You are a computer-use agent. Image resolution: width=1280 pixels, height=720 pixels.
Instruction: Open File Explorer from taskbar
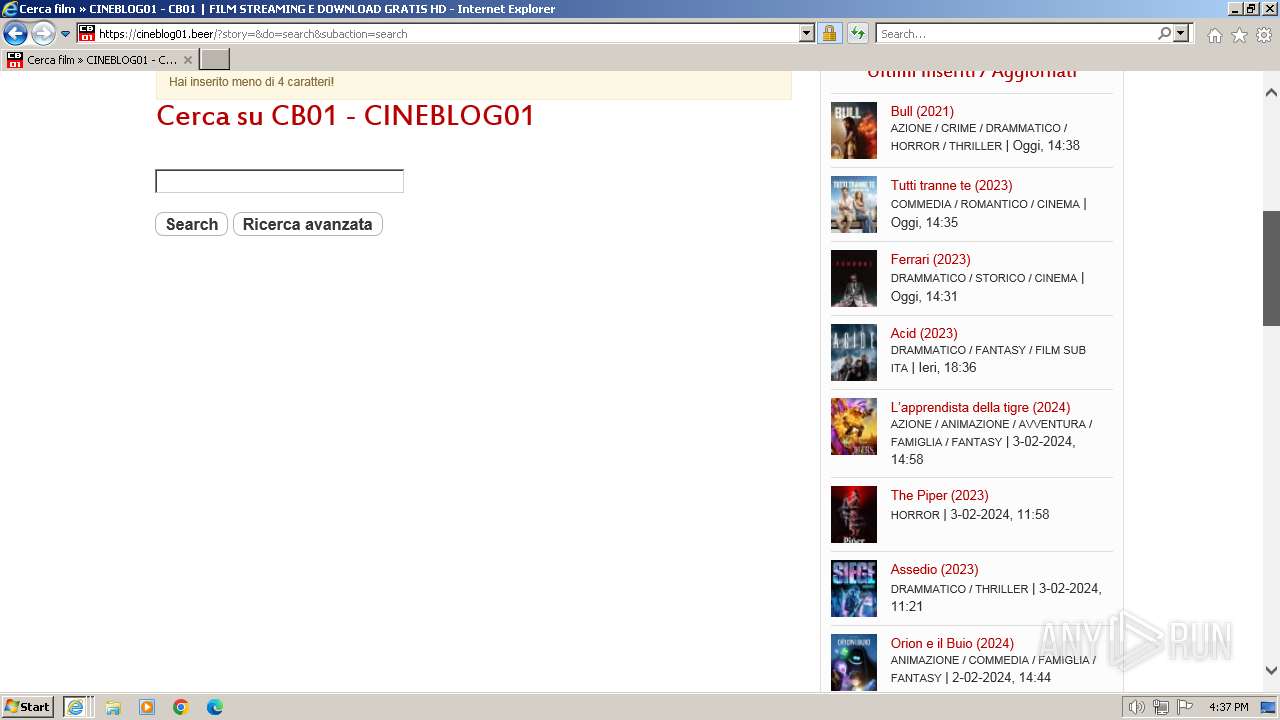tap(113, 707)
